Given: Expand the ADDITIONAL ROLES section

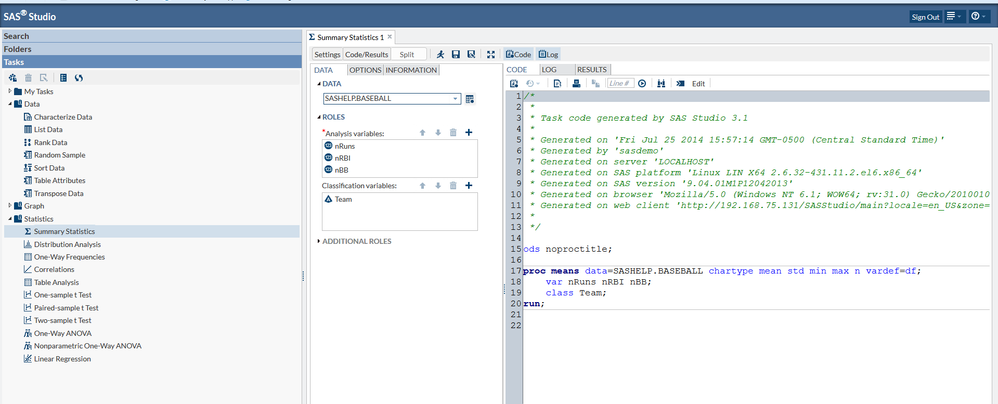Looking at the screenshot, I should coord(355,241).
